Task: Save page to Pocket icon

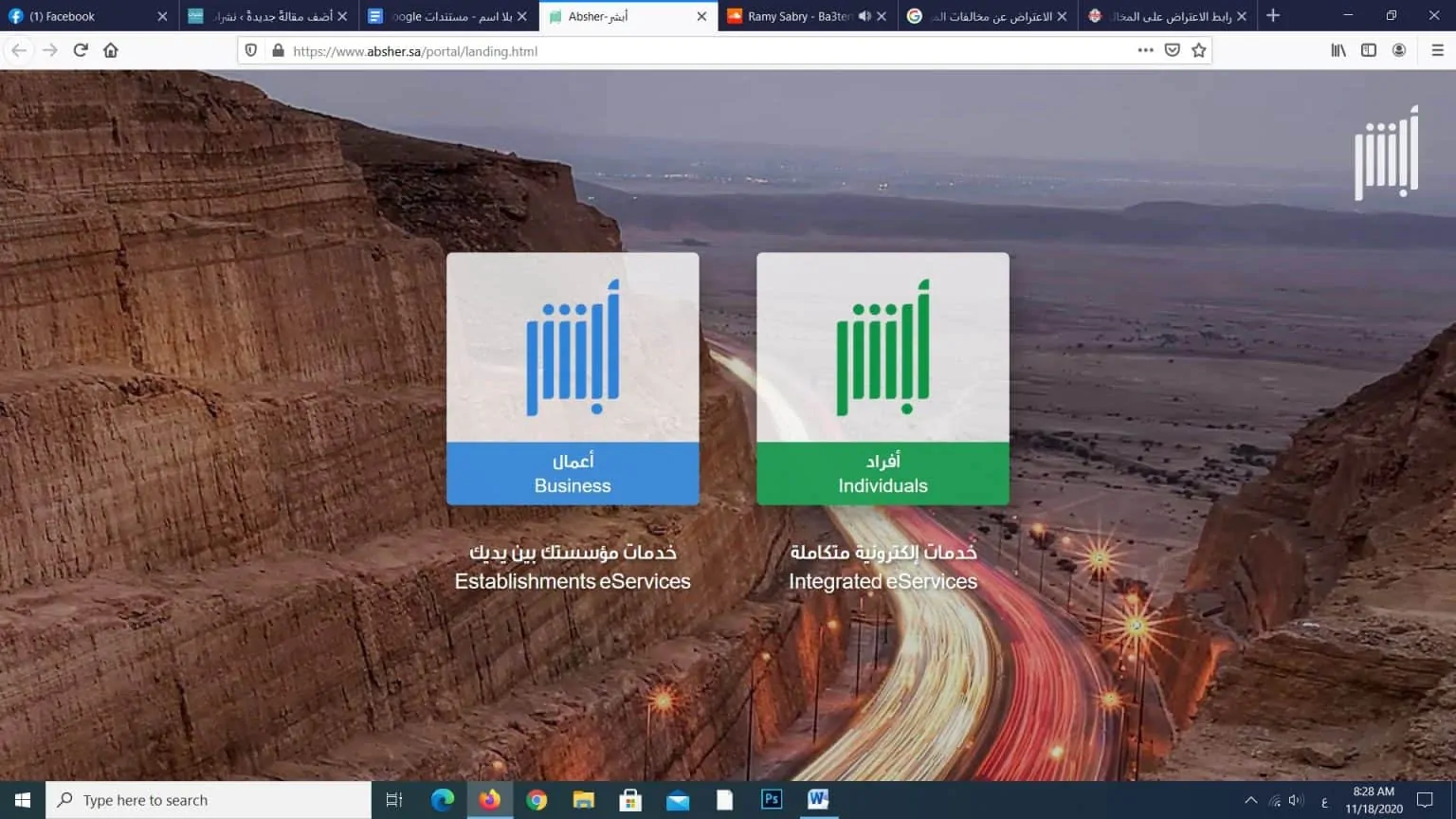Action: [1173, 50]
